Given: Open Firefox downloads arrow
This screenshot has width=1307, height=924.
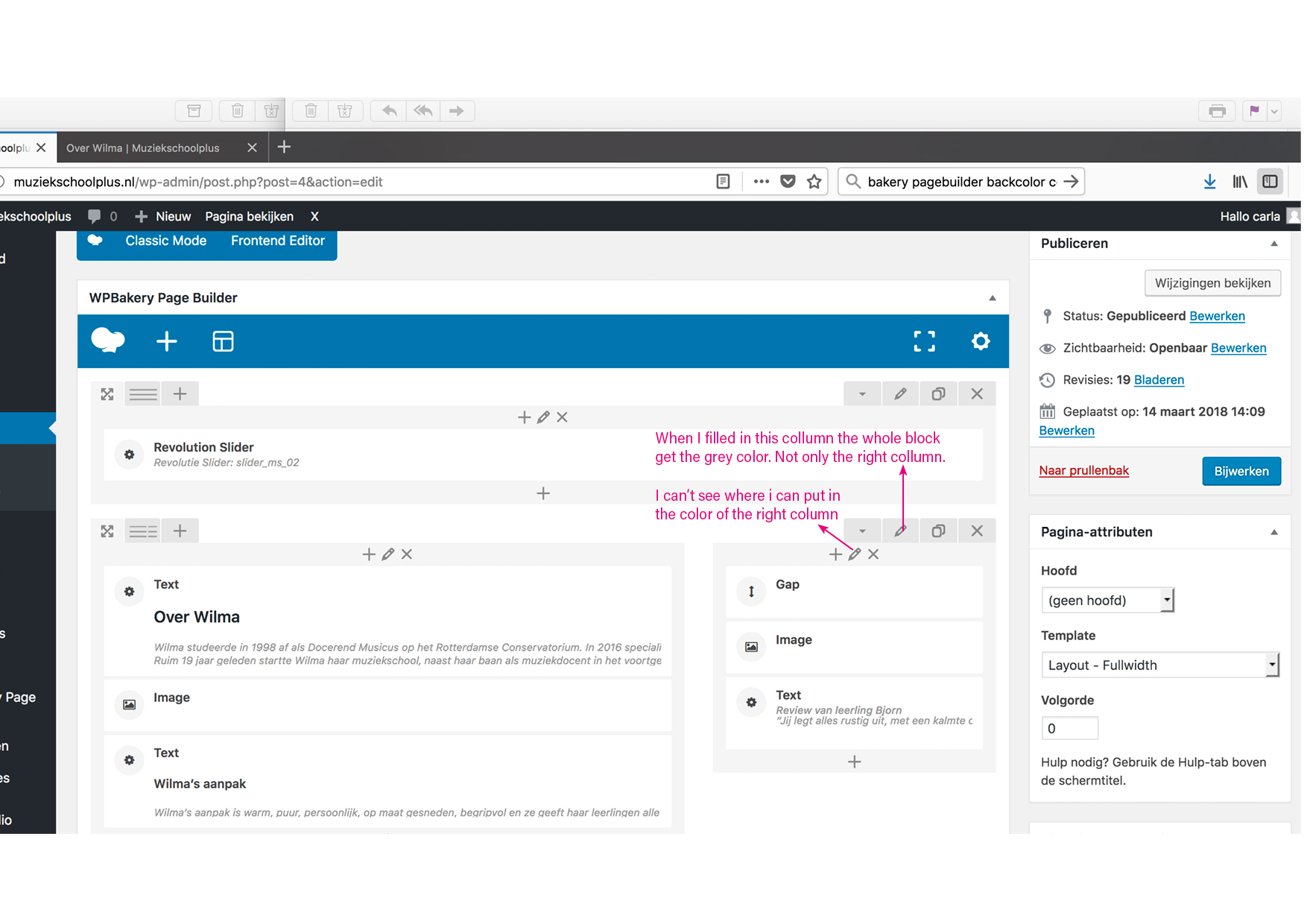Looking at the screenshot, I should [x=1209, y=182].
